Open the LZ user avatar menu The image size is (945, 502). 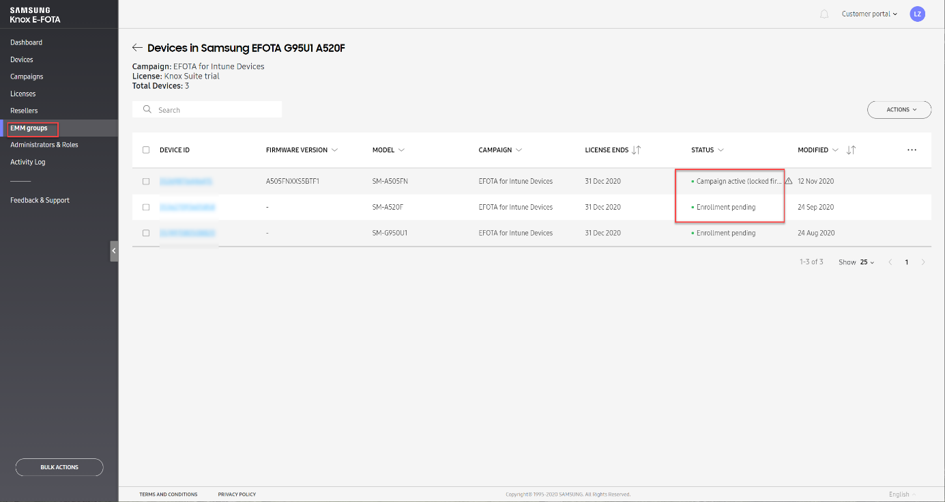[x=917, y=14]
